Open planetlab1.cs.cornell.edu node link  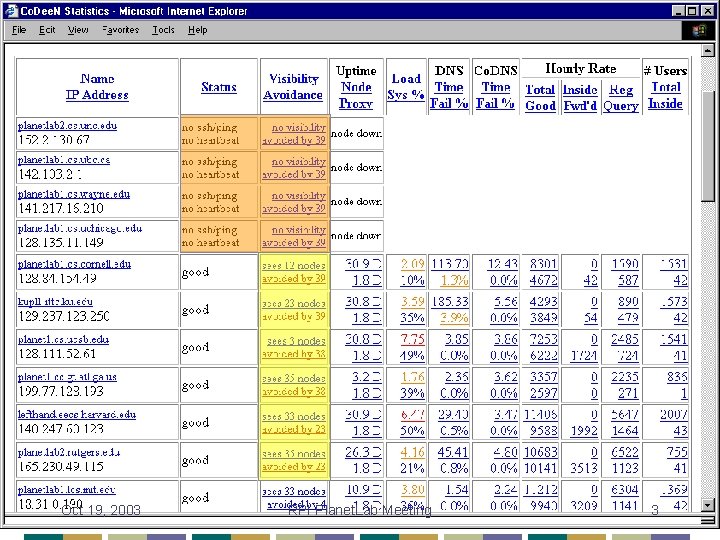(x=74, y=264)
